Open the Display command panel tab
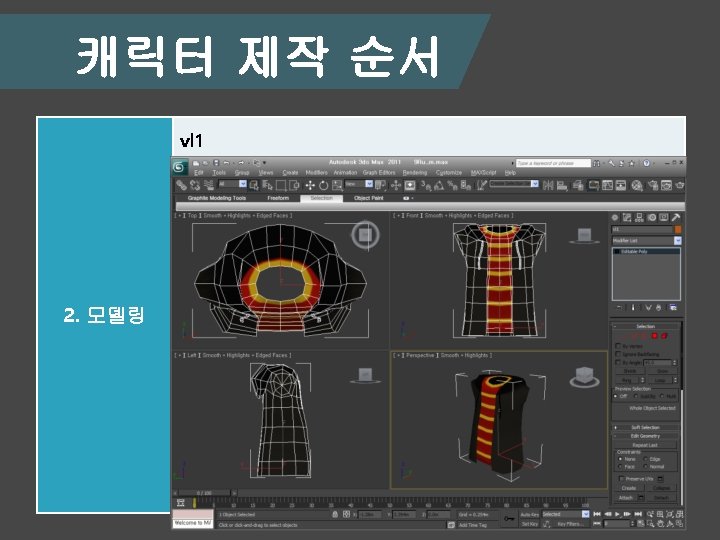The height and width of the screenshot is (540, 720). pyautogui.click(x=664, y=218)
